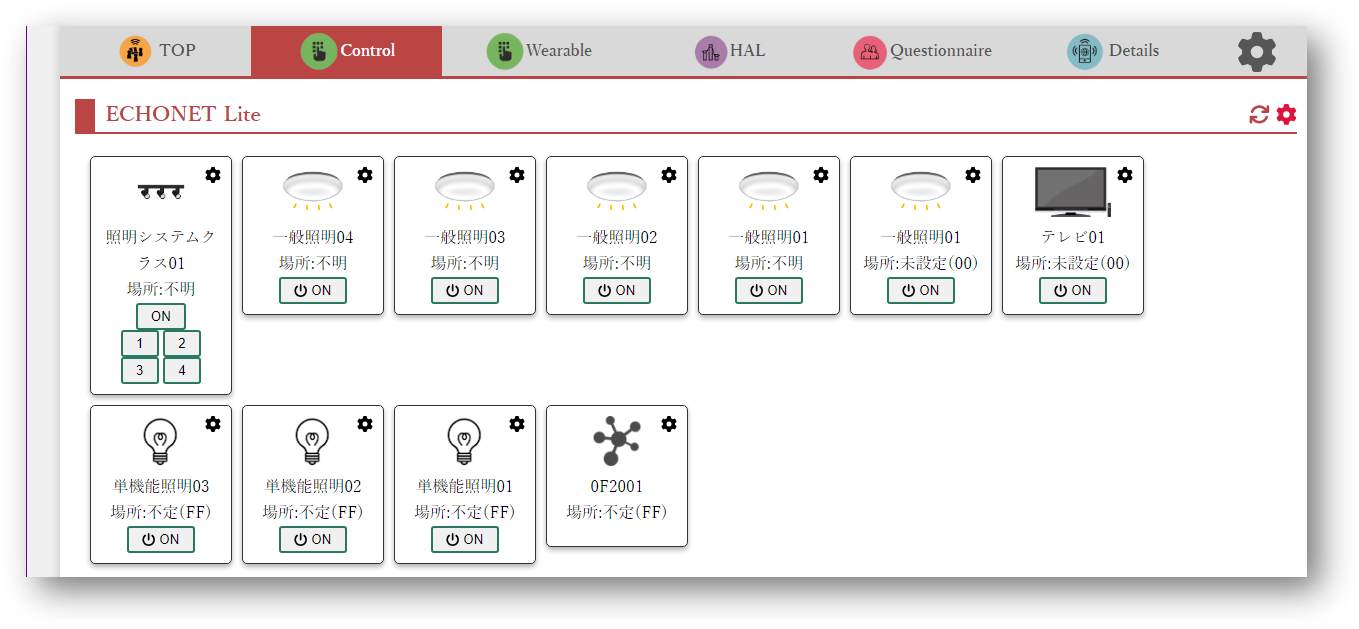Open gear on 一般照明01 card with 場所:未設定(00)
The image size is (1359, 629).
[973, 175]
